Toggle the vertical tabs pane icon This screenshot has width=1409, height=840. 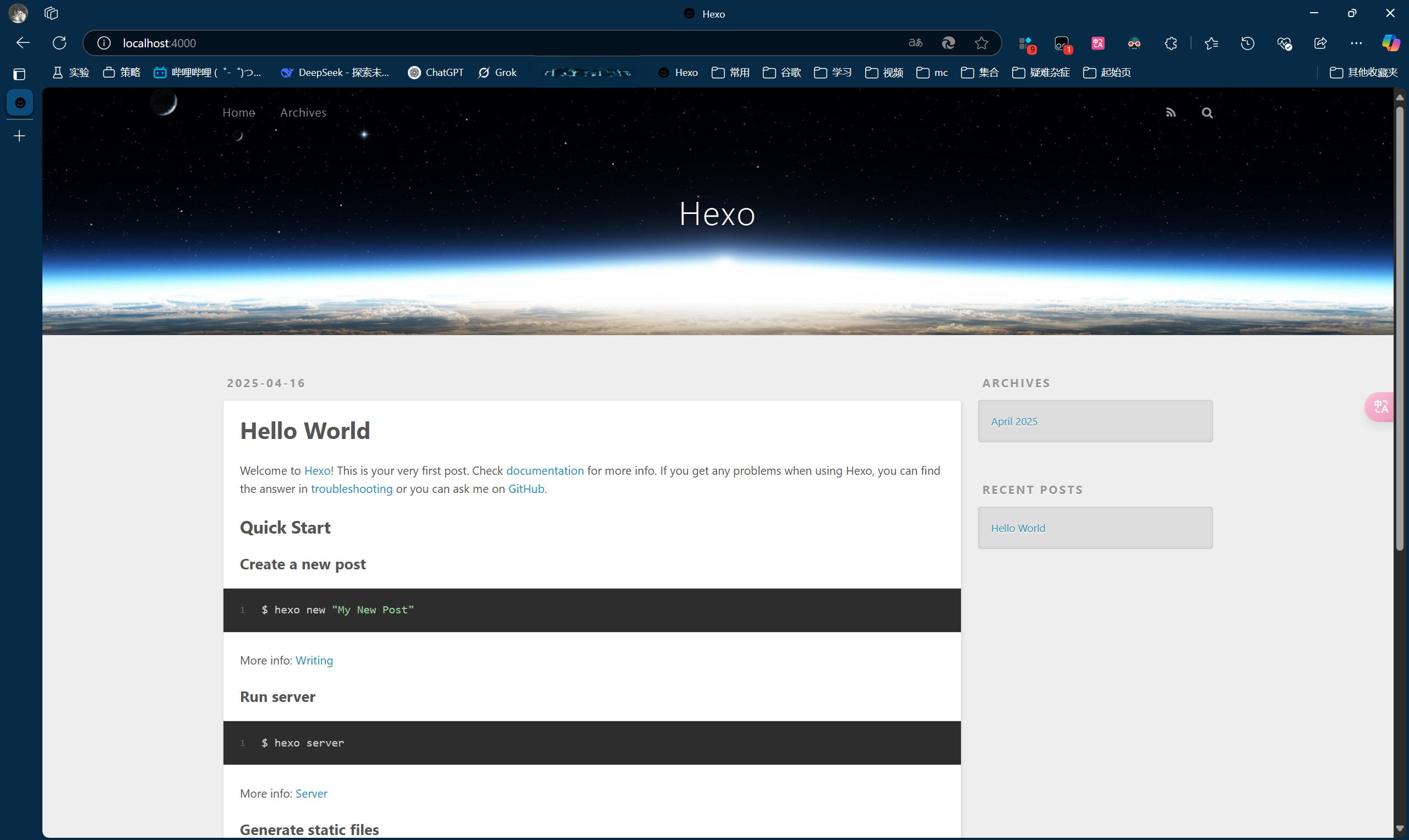click(19, 74)
